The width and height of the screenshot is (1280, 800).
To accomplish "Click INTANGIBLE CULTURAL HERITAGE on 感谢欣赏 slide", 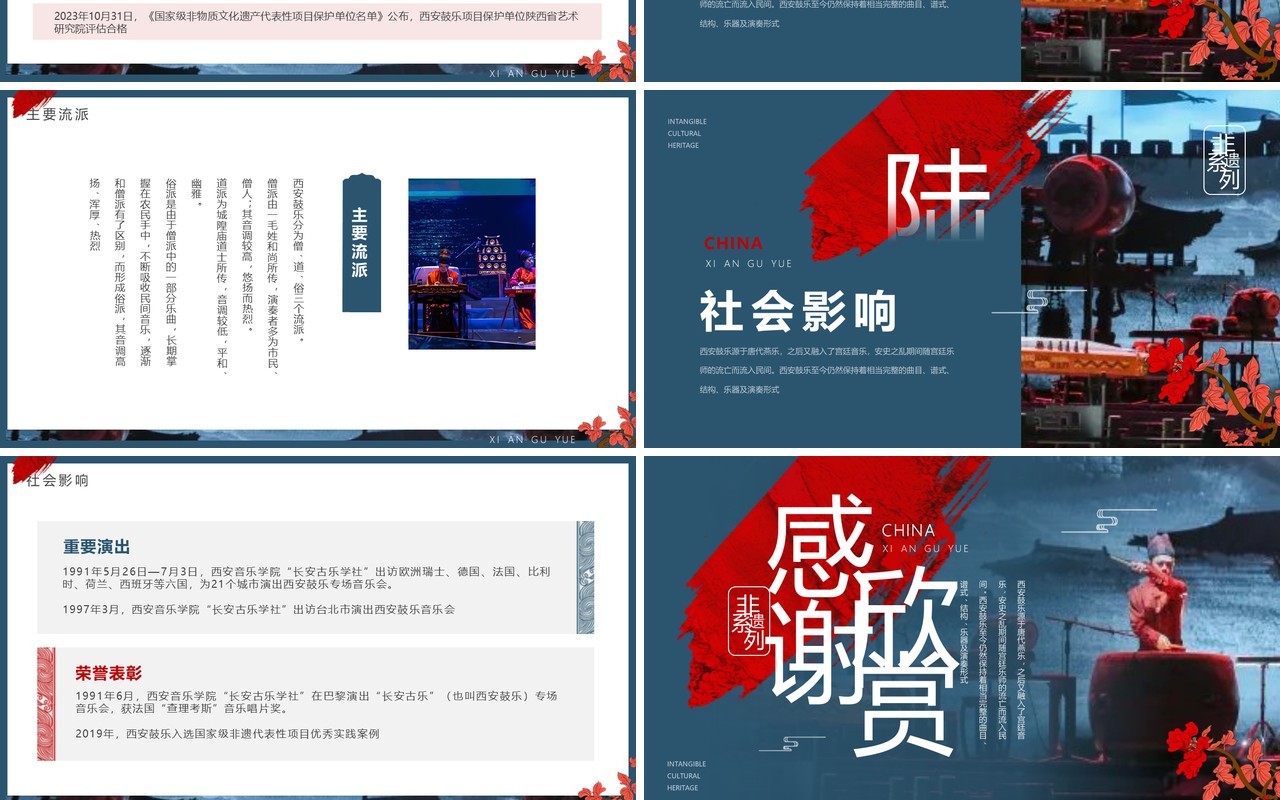I will [687, 776].
